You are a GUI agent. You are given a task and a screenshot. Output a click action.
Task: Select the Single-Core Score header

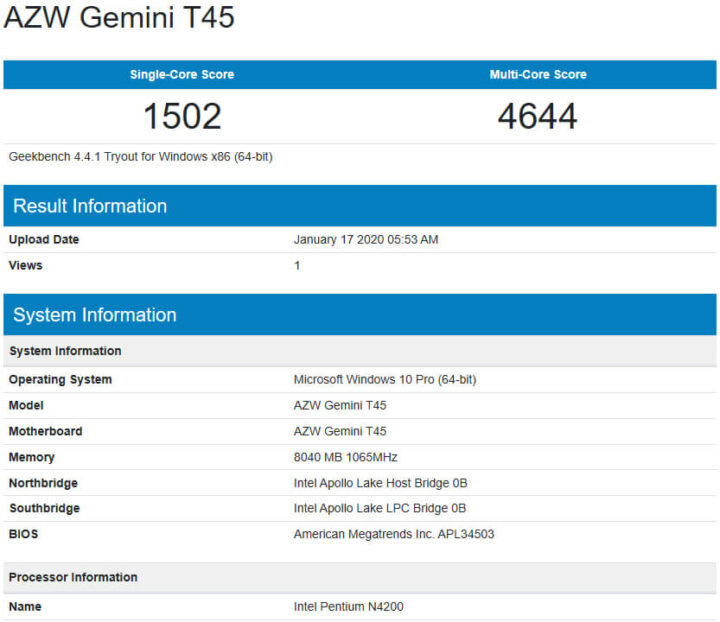[x=182, y=75]
